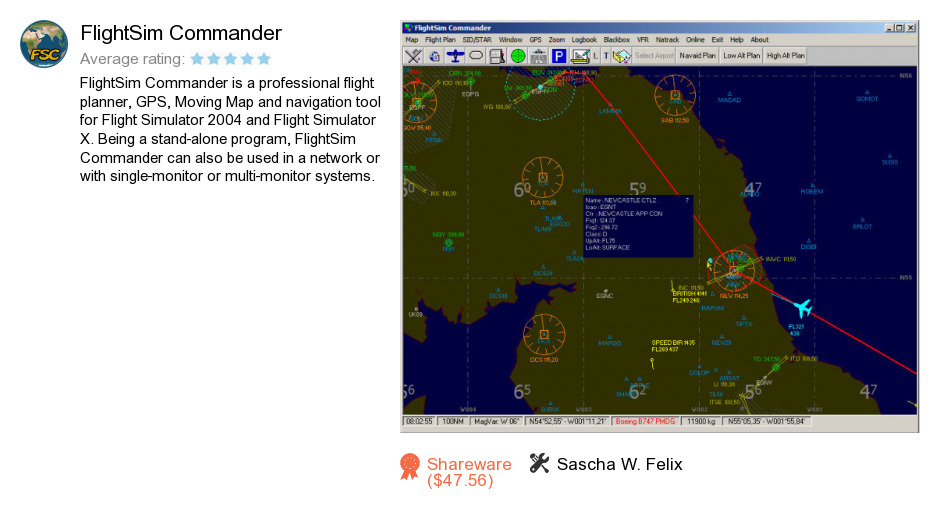This screenshot has width=940, height=516.
Task: Click the T toolbar button
Action: (x=605, y=56)
